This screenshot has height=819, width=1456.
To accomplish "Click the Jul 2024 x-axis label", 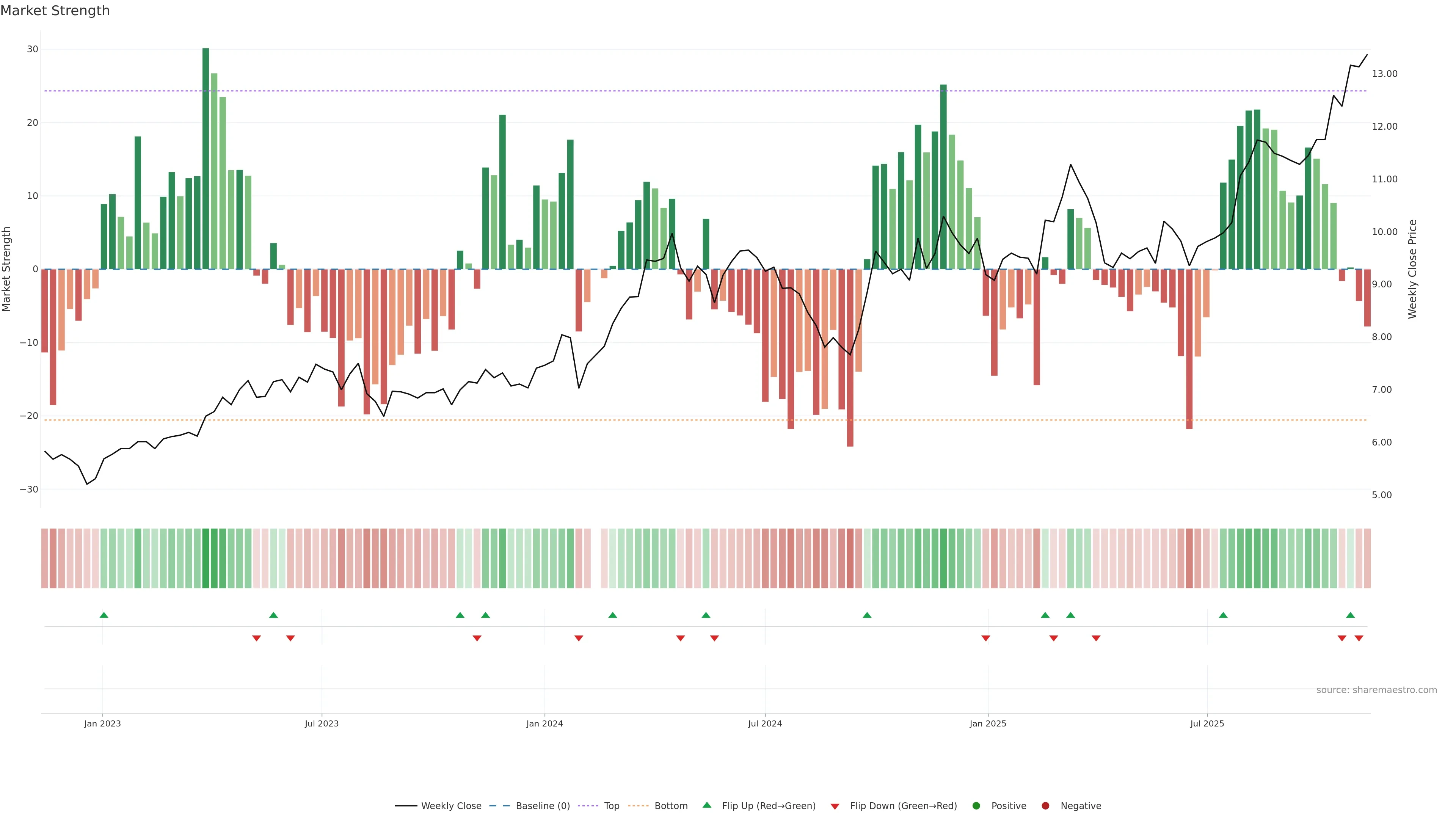I will [x=765, y=723].
